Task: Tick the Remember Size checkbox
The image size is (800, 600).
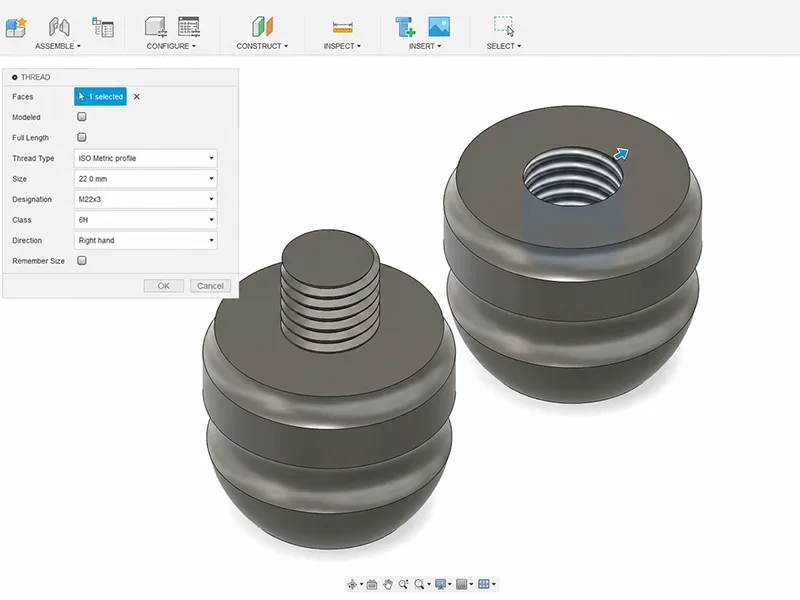Action: click(x=82, y=261)
